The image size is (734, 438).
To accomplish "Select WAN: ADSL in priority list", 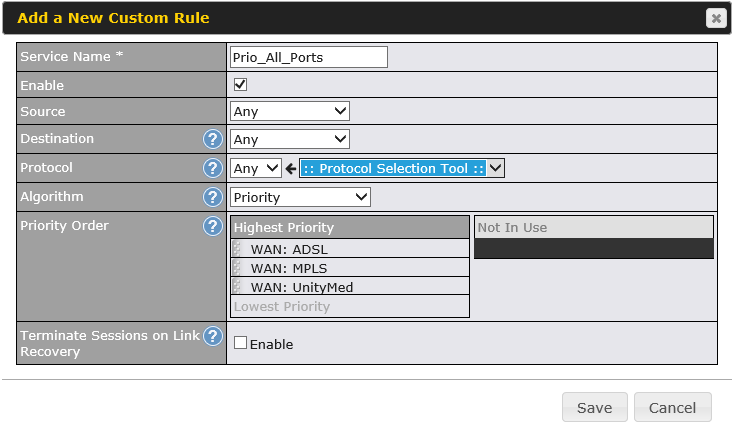I will tap(350, 248).
